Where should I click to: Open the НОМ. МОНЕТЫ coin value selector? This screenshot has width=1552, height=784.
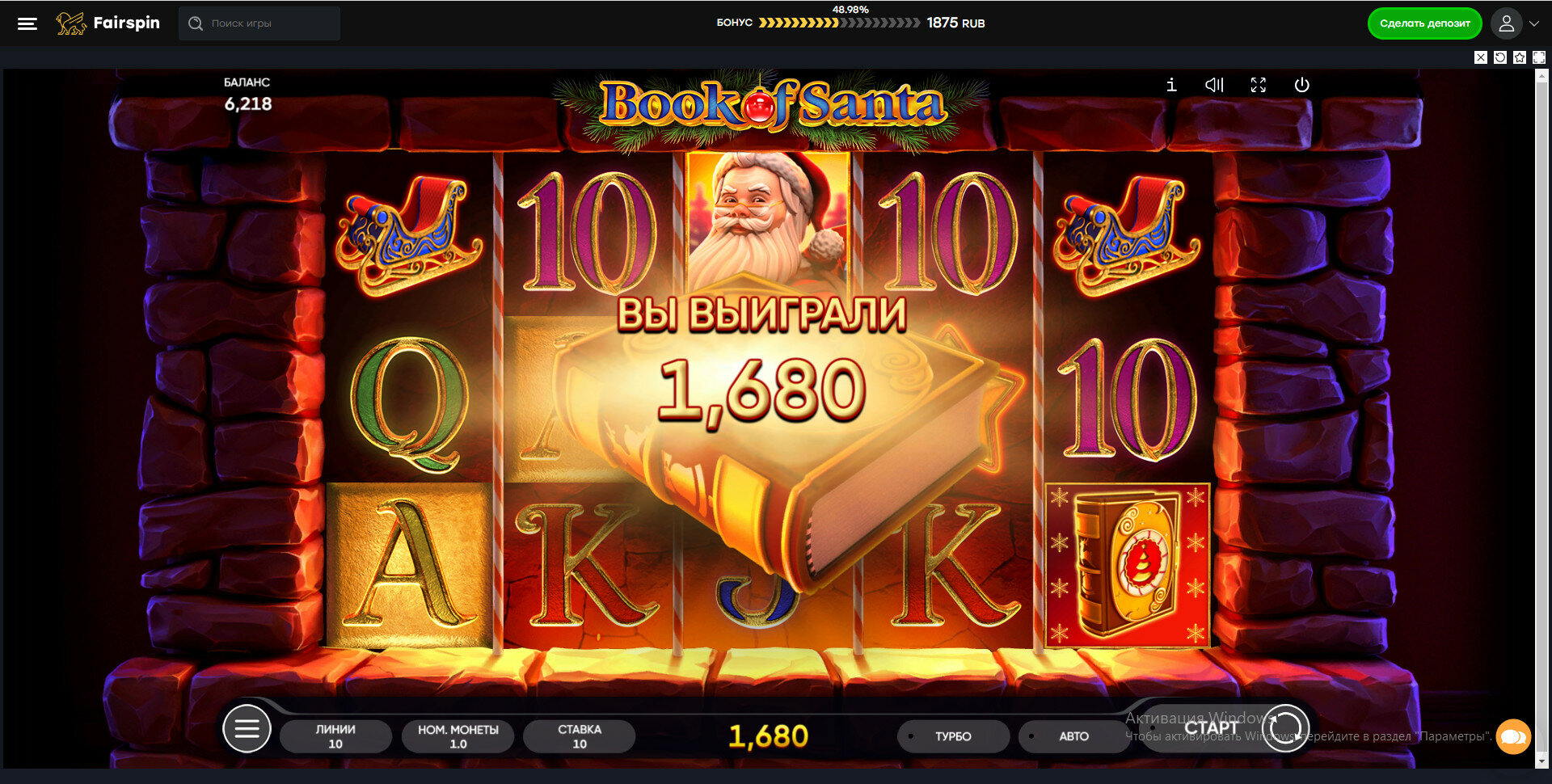point(458,736)
